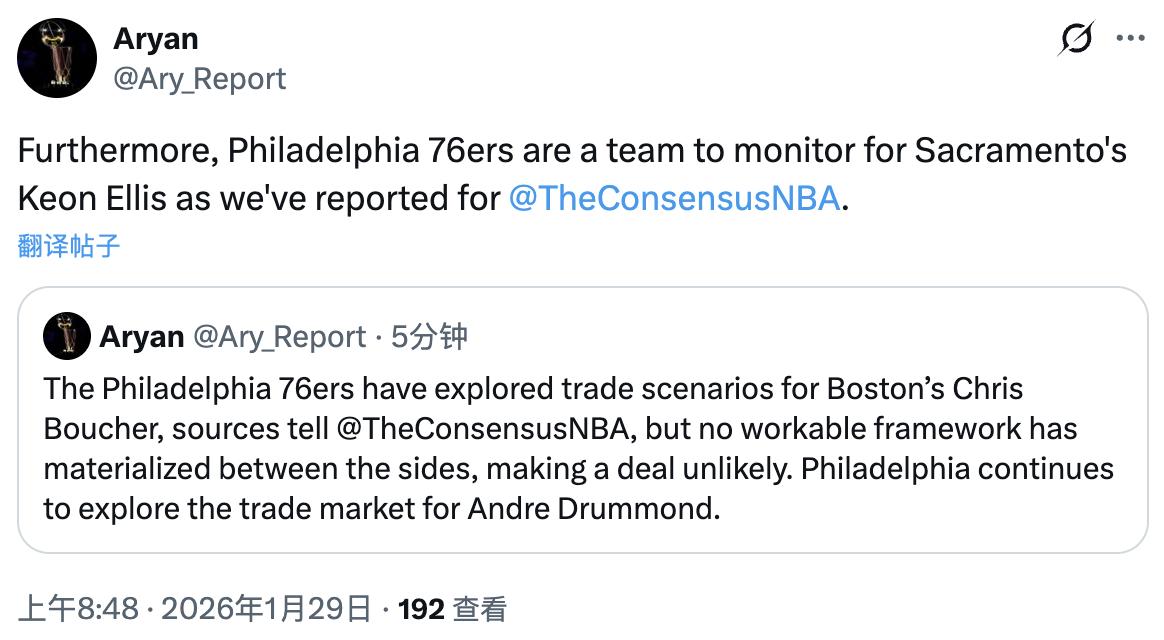Click the 查看 views label
Screen dimensions: 1164x640
[x=480, y=608]
